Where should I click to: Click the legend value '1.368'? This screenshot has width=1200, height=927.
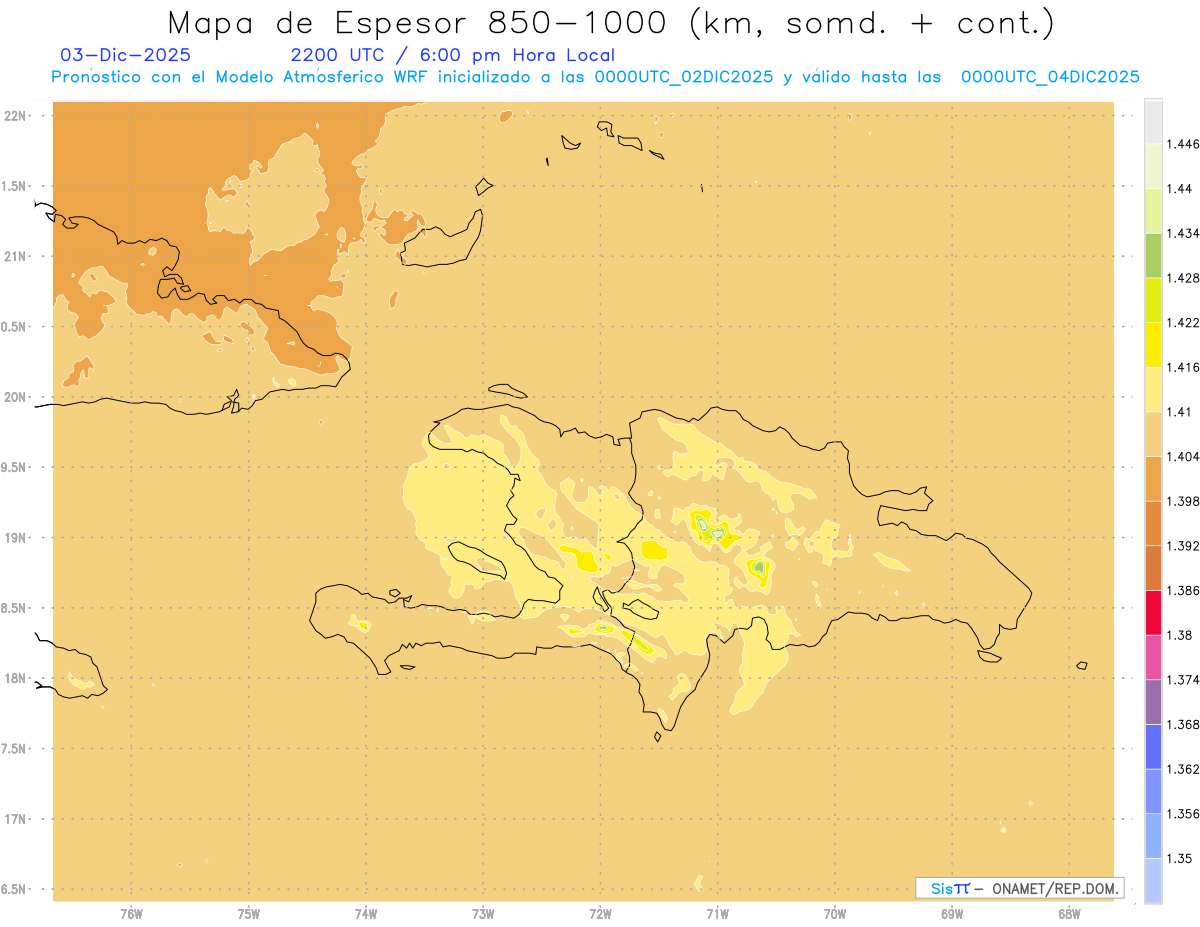1183,724
